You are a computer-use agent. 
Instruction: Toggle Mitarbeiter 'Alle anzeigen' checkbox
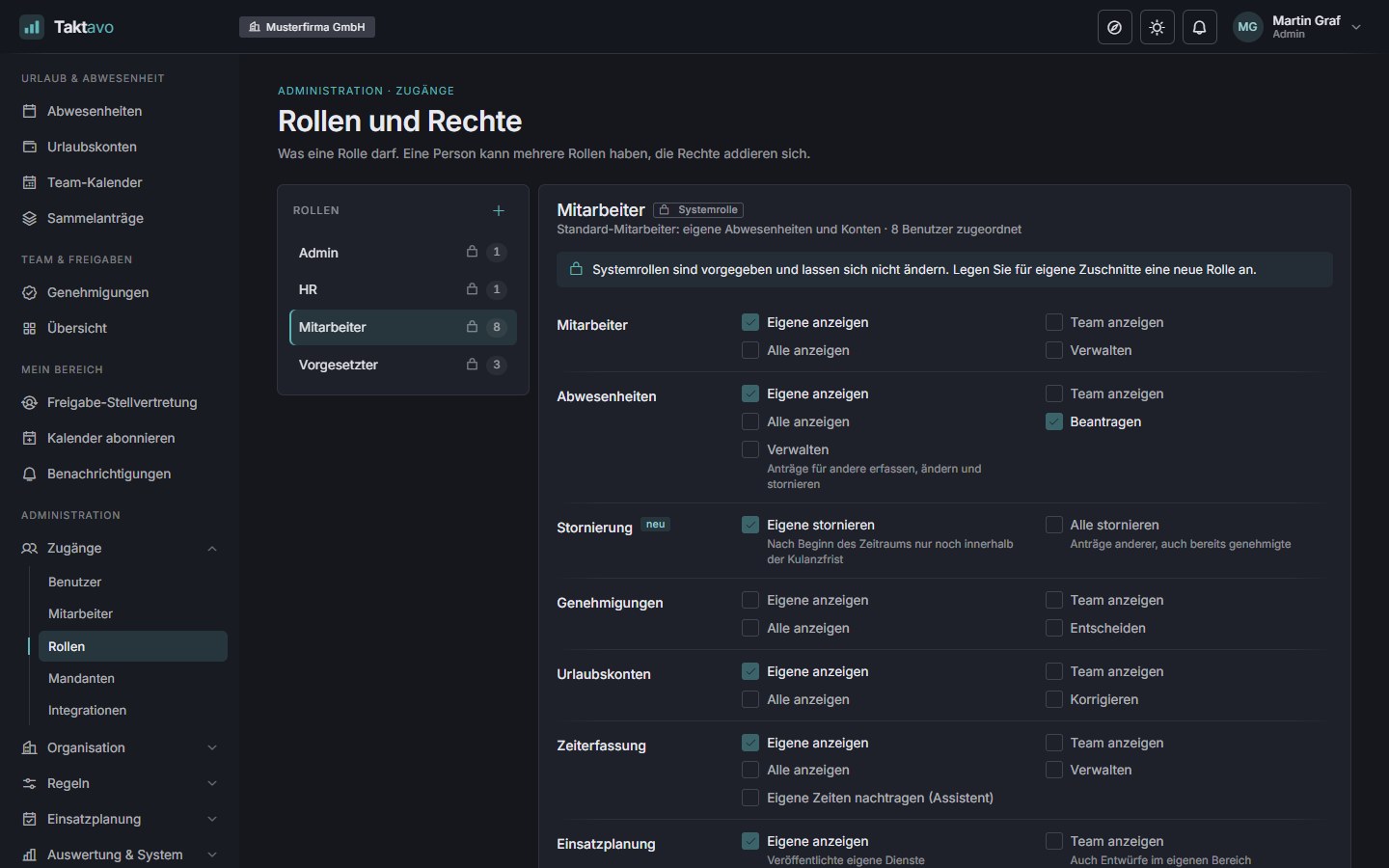coord(750,350)
